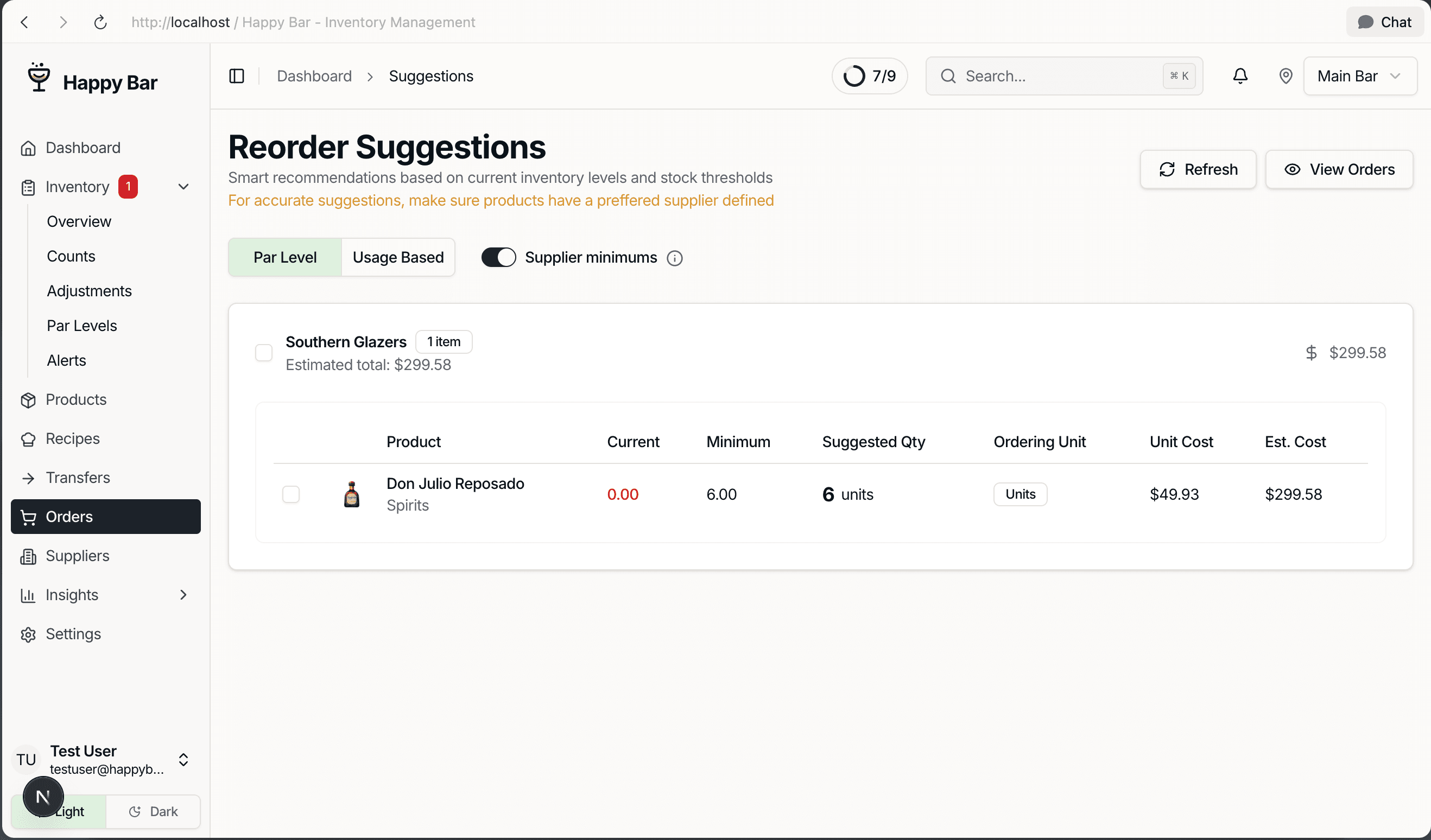1431x840 pixels.
Task: Click the Don Julio Reposado bottle thumbnail
Action: click(351, 494)
